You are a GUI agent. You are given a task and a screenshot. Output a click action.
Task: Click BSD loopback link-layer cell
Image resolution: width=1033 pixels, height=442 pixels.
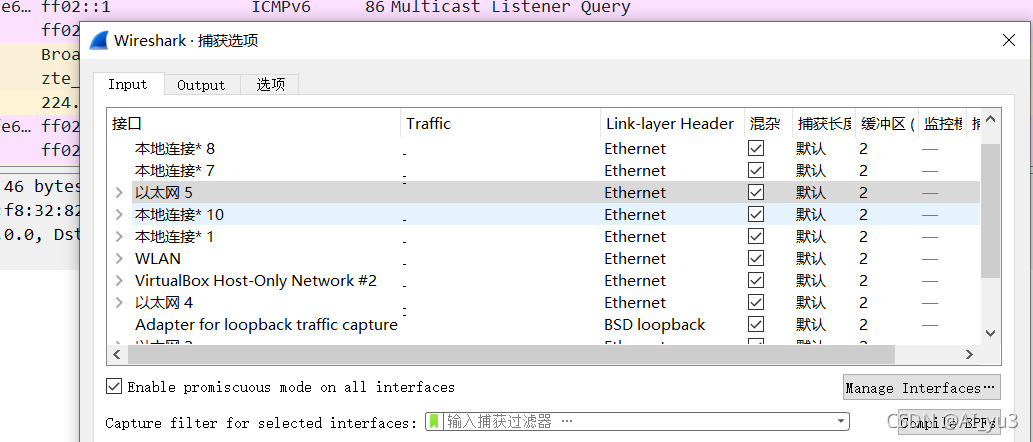tap(654, 325)
